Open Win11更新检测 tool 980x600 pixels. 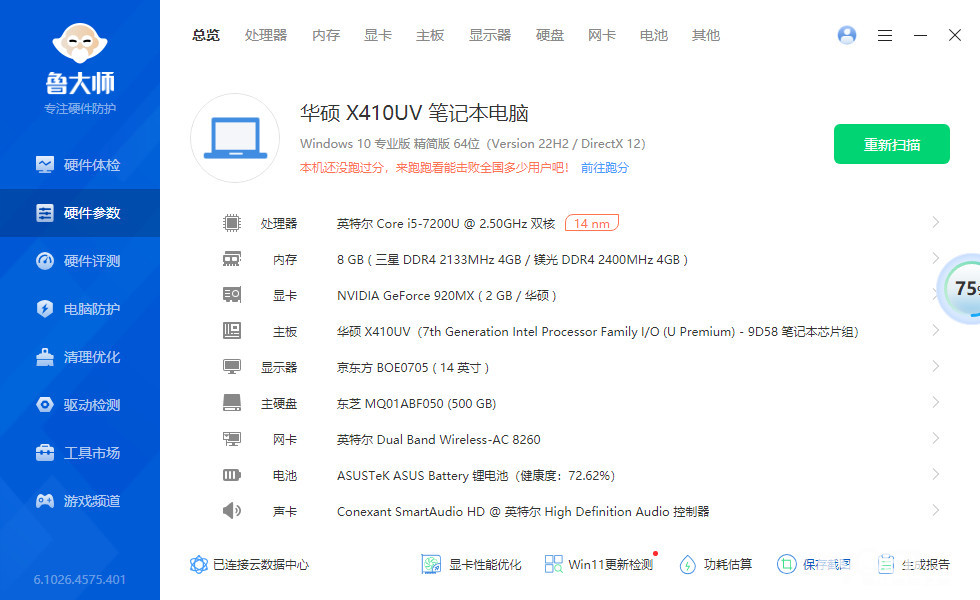[598, 565]
